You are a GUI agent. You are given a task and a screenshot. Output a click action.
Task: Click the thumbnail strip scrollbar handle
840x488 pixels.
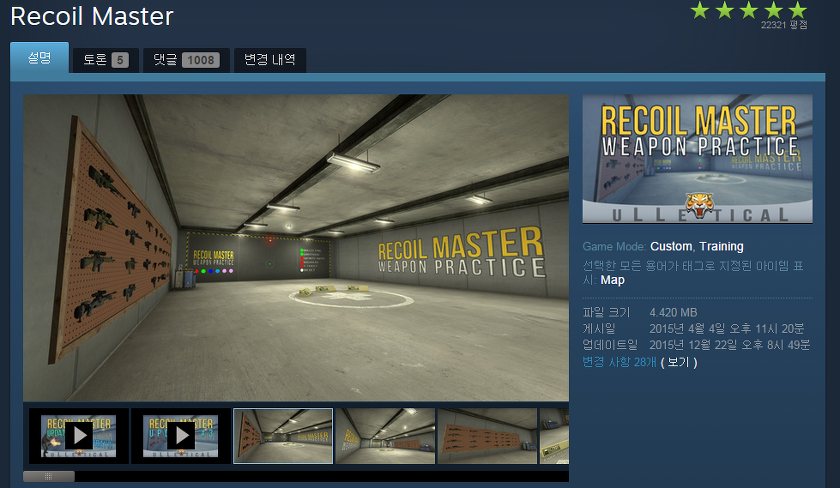49,476
